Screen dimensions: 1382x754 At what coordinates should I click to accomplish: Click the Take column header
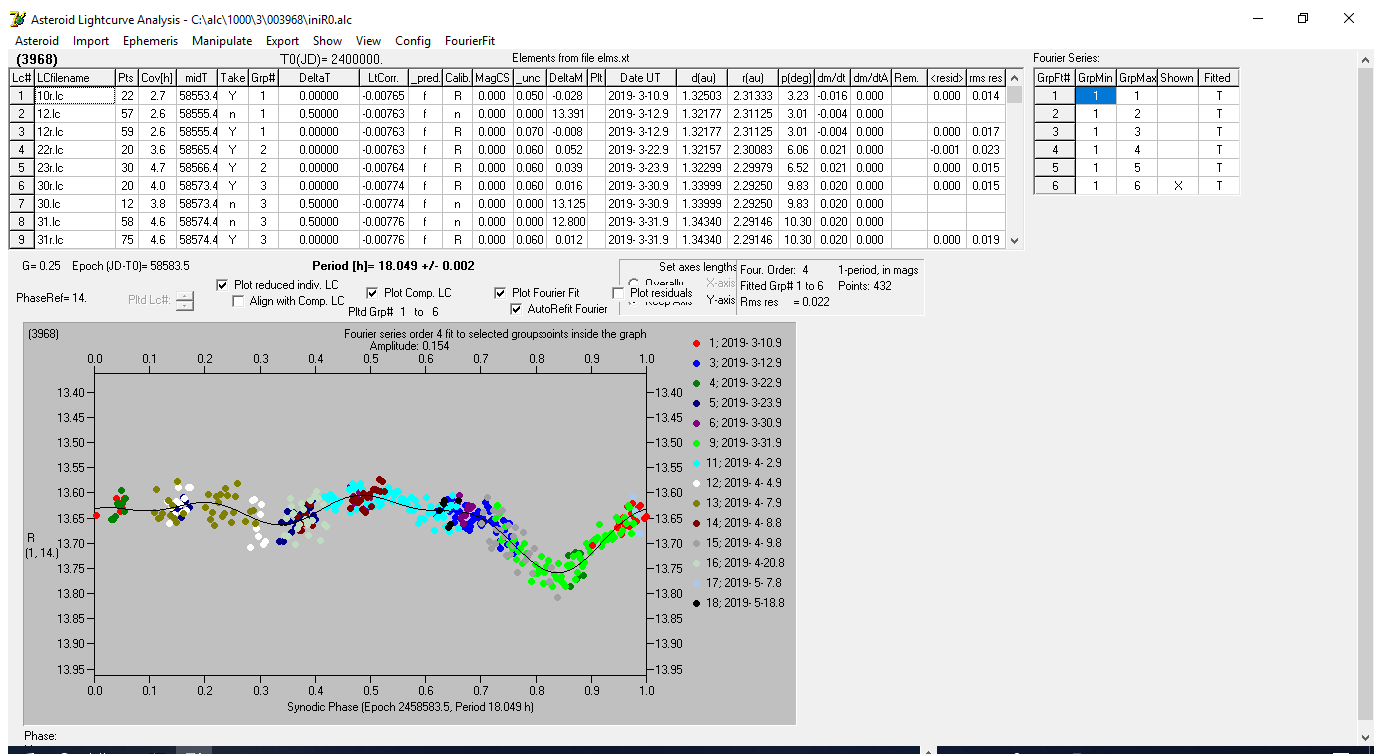tap(232, 77)
